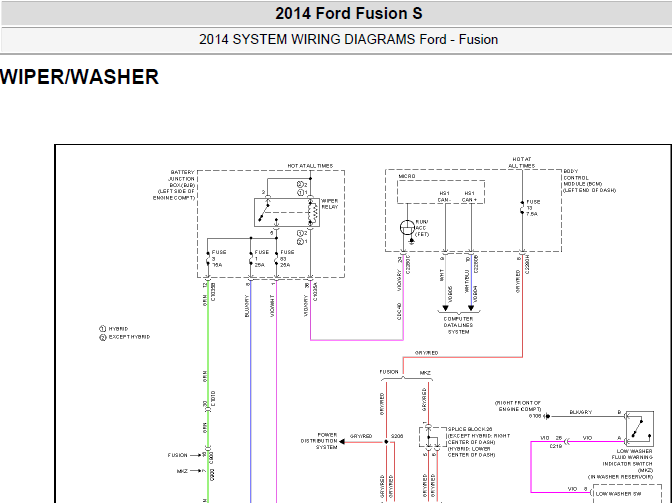Click the 'POWER DISTRIBUTION SYSTEM' label

coord(319,441)
